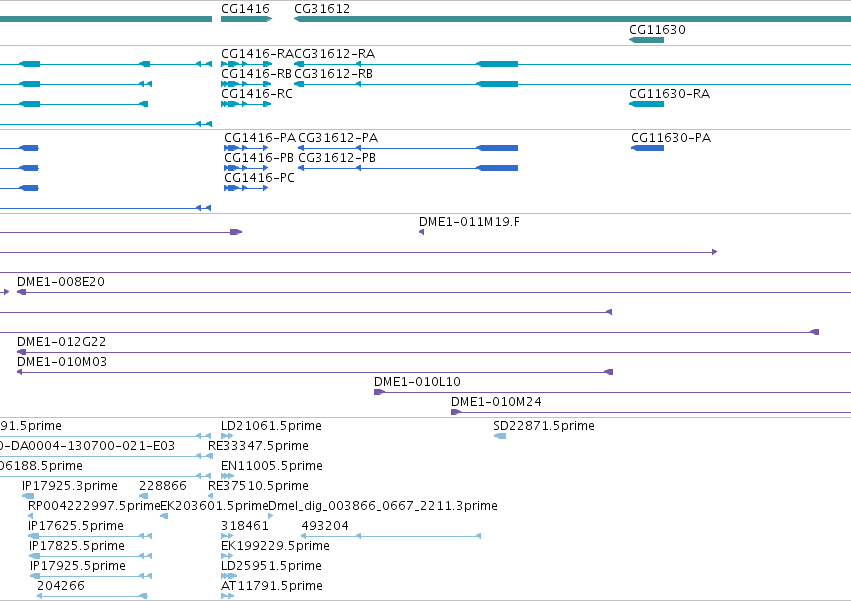Select the CG31612-RA transcript label

point(334,54)
